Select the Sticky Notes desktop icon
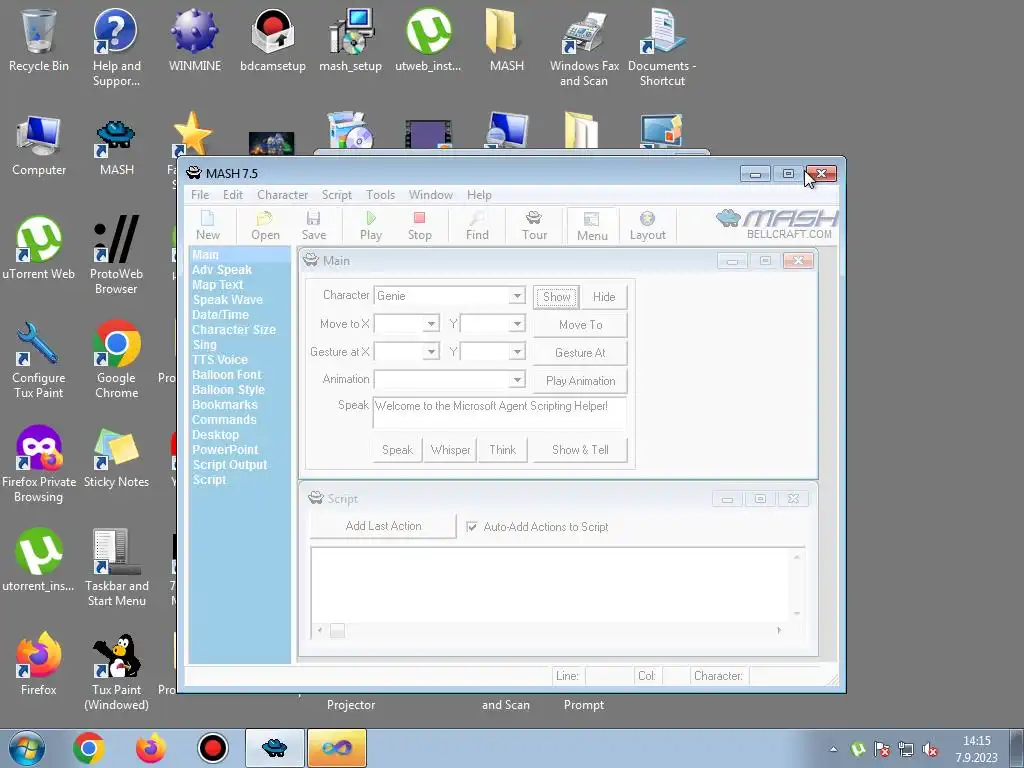Screen dimensions: 1024x768 pos(116,457)
